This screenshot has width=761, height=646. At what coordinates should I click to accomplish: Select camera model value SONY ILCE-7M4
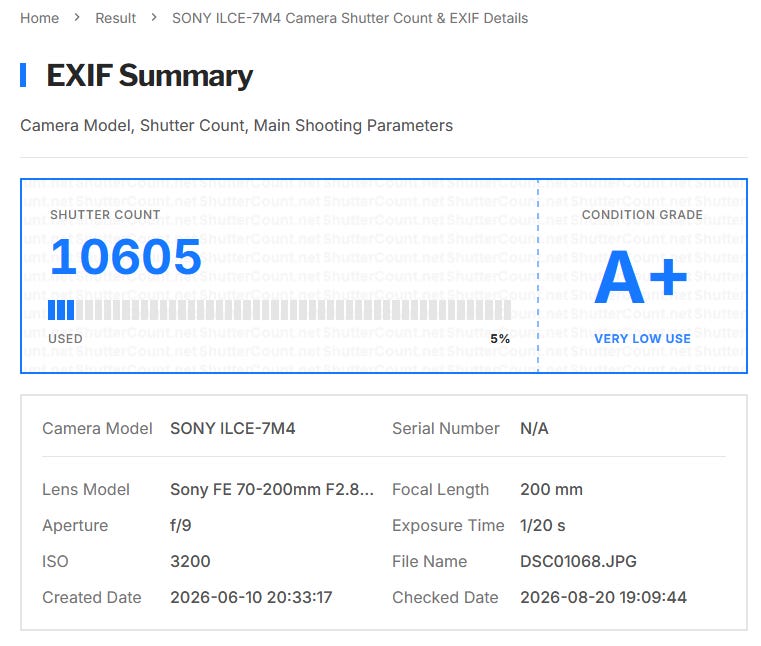232,429
